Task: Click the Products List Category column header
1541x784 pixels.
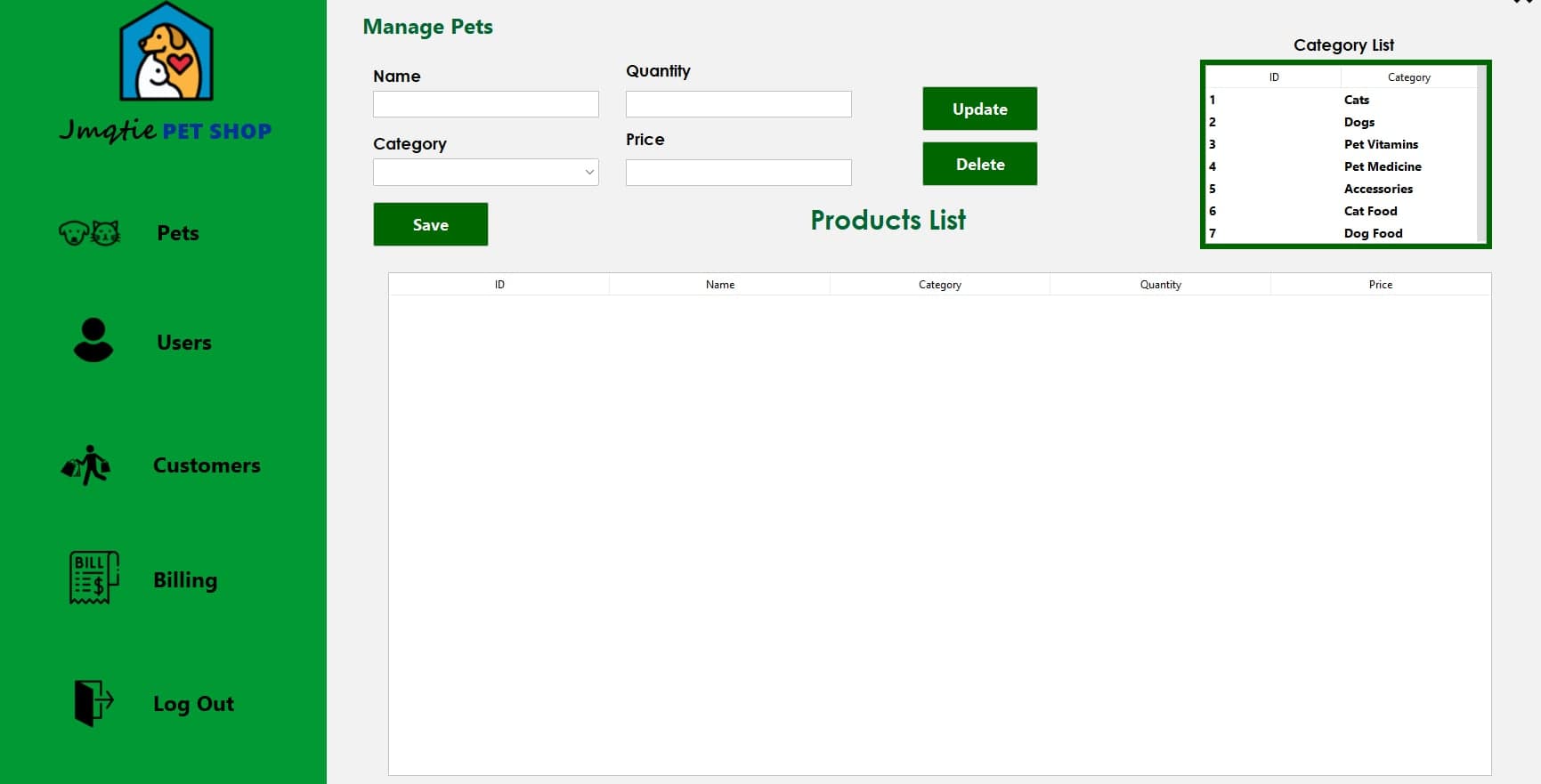Action: [940, 285]
